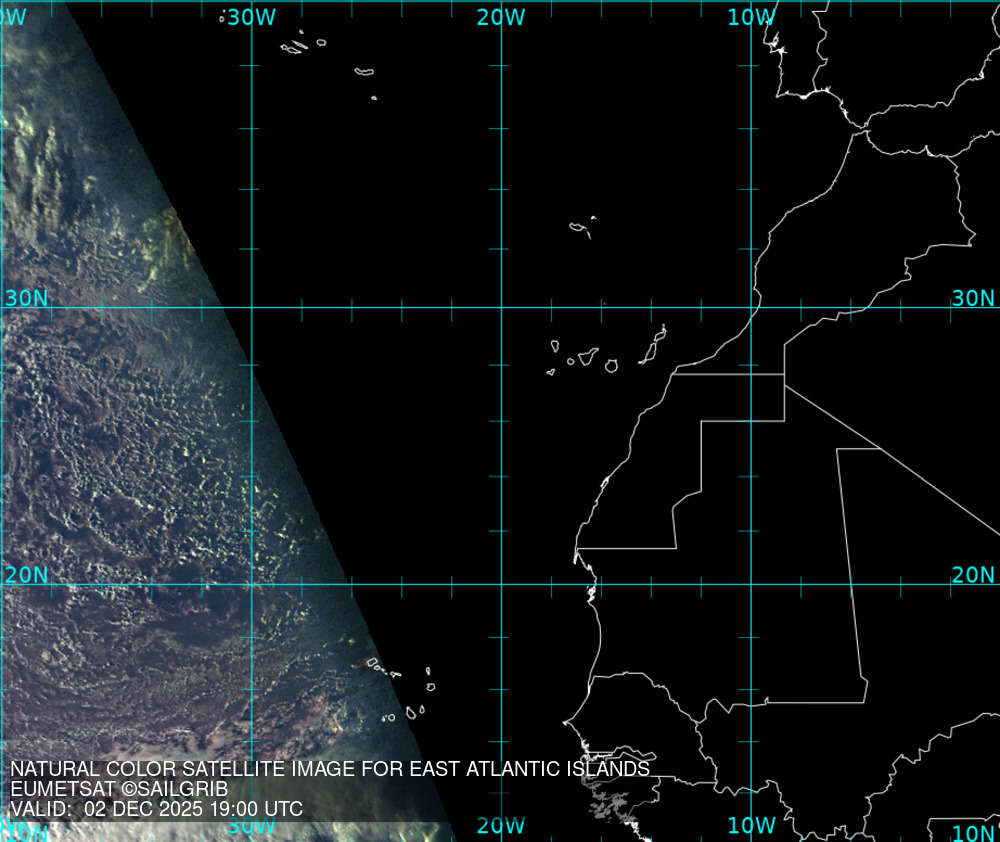Click the intersection of 20N and 10W gridlines
Viewport: 1000px width, 842px height.
[x=751, y=585]
